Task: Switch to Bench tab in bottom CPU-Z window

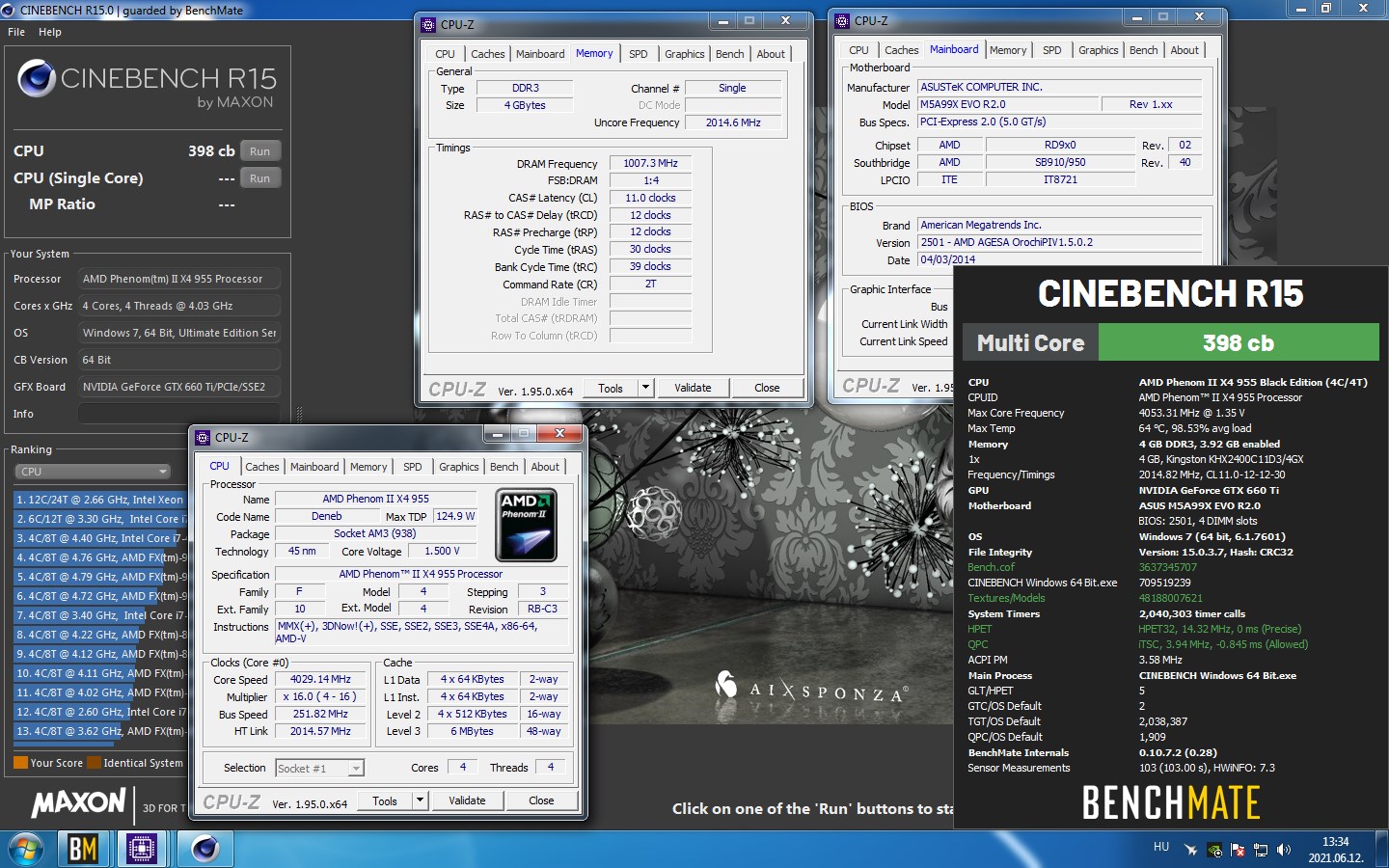Action: pos(504,467)
